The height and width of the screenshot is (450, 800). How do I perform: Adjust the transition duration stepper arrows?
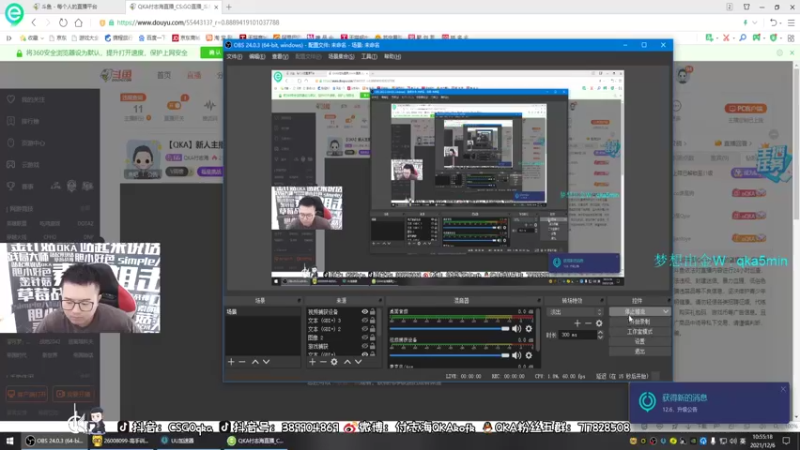pyautogui.click(x=600, y=335)
